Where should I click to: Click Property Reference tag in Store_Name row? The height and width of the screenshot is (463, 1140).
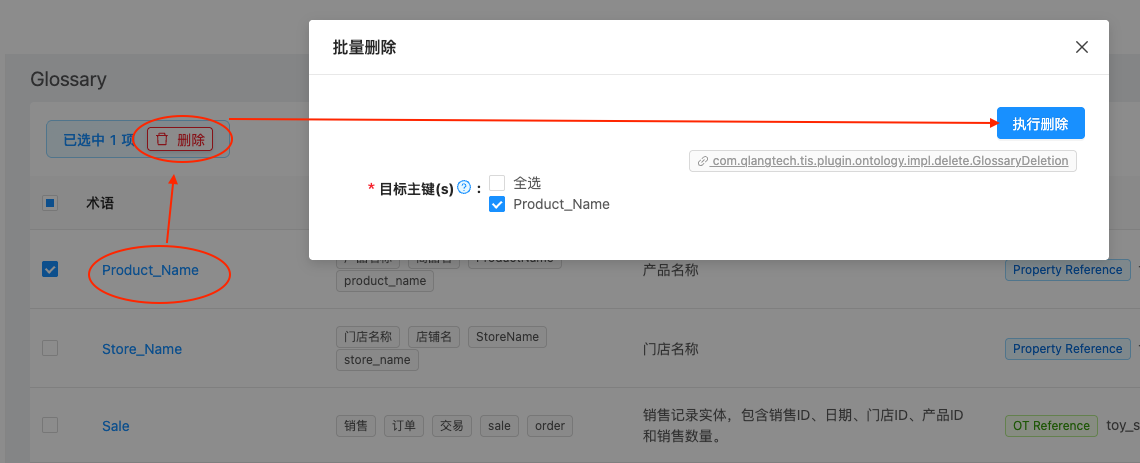1067,349
